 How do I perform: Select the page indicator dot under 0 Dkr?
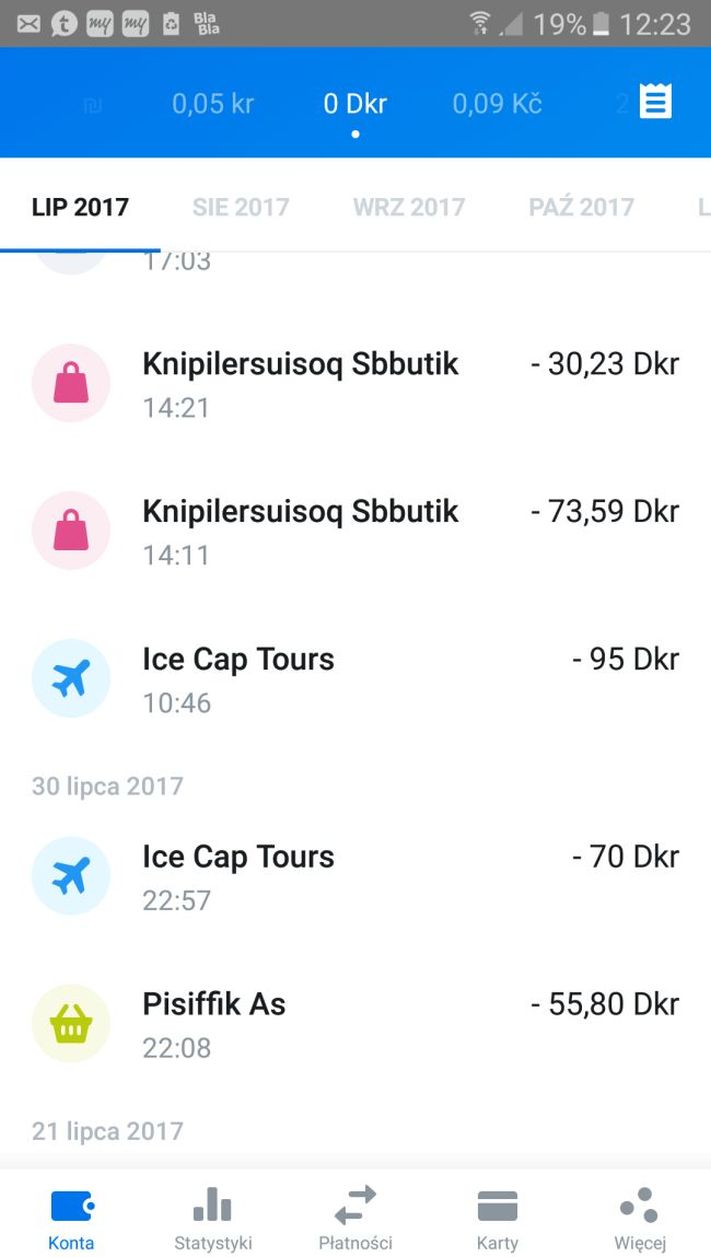354,133
